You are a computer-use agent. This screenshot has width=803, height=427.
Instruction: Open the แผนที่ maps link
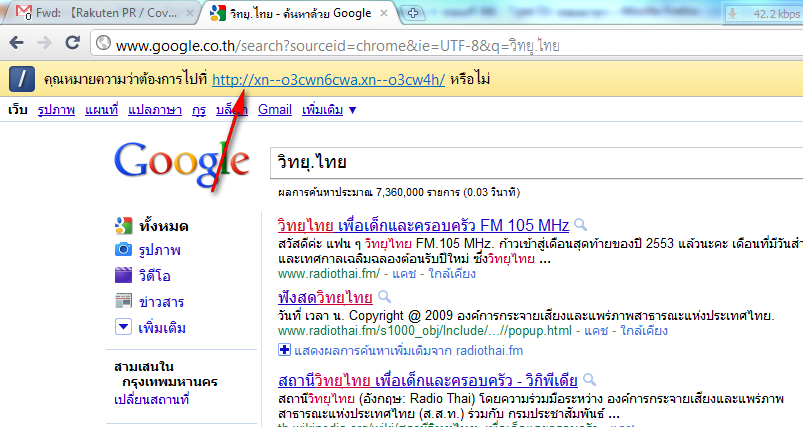pyautogui.click(x=101, y=110)
